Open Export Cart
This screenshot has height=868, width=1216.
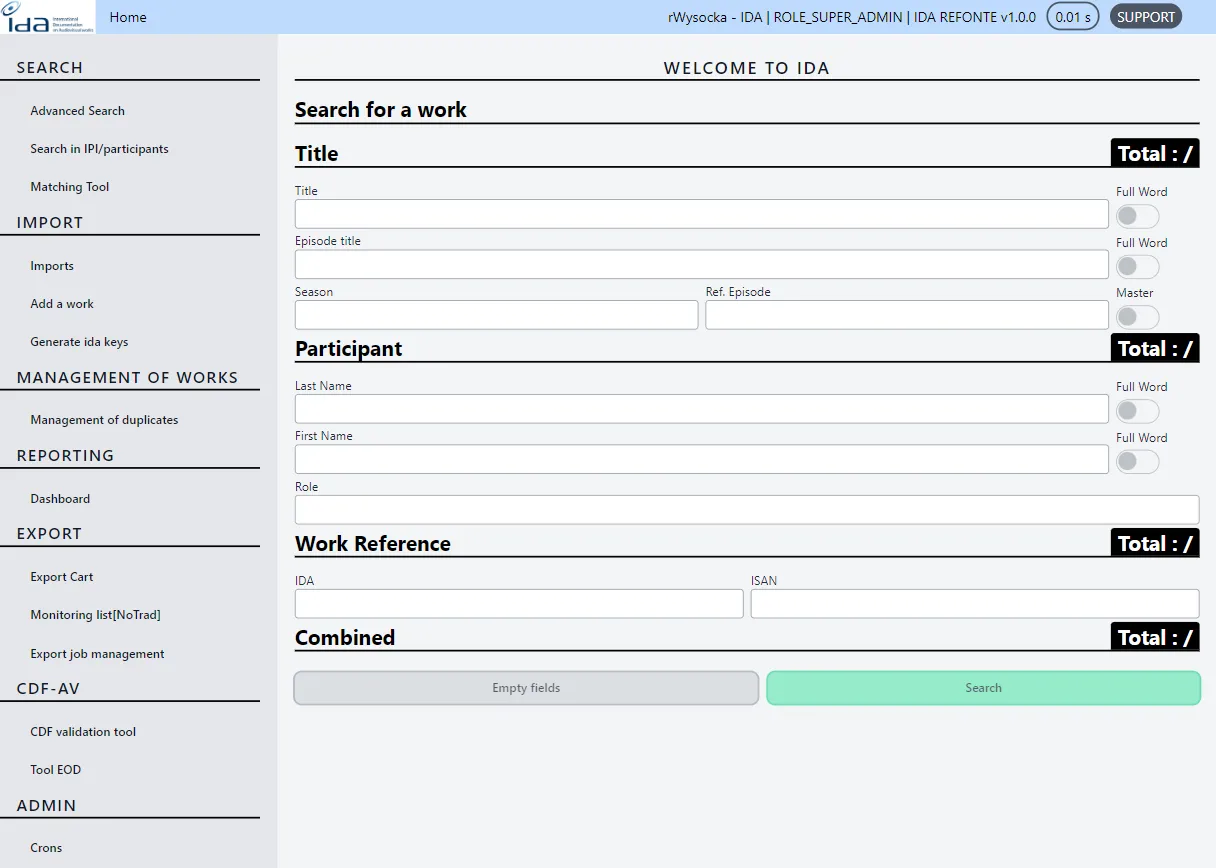point(62,577)
